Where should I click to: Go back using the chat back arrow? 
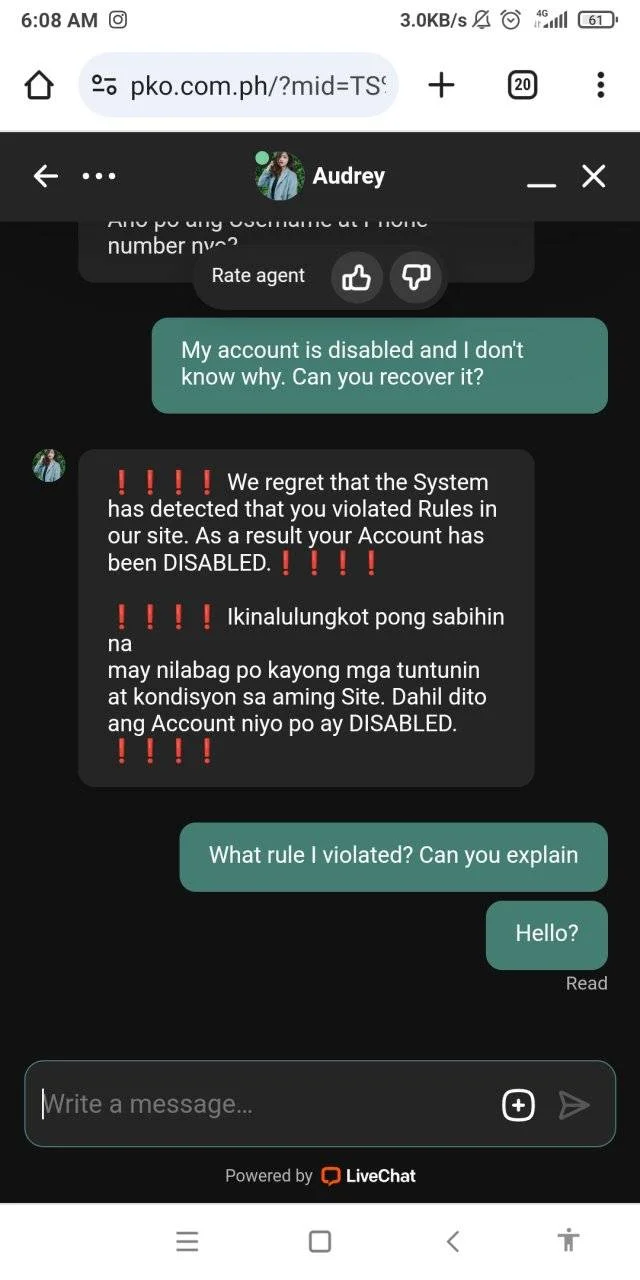click(45, 177)
